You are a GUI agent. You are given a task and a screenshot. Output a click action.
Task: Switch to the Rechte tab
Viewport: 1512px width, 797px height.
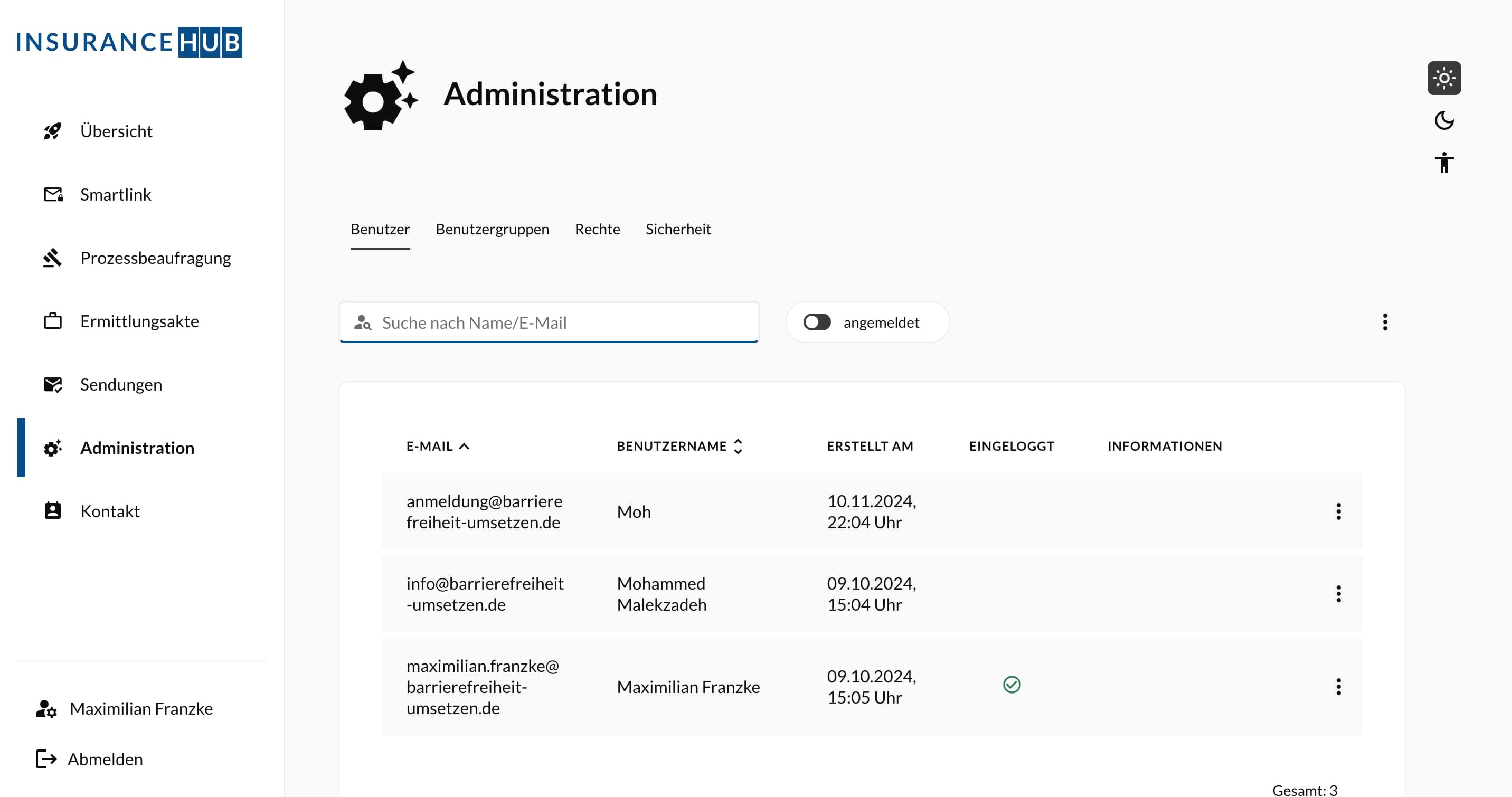pyautogui.click(x=598, y=229)
